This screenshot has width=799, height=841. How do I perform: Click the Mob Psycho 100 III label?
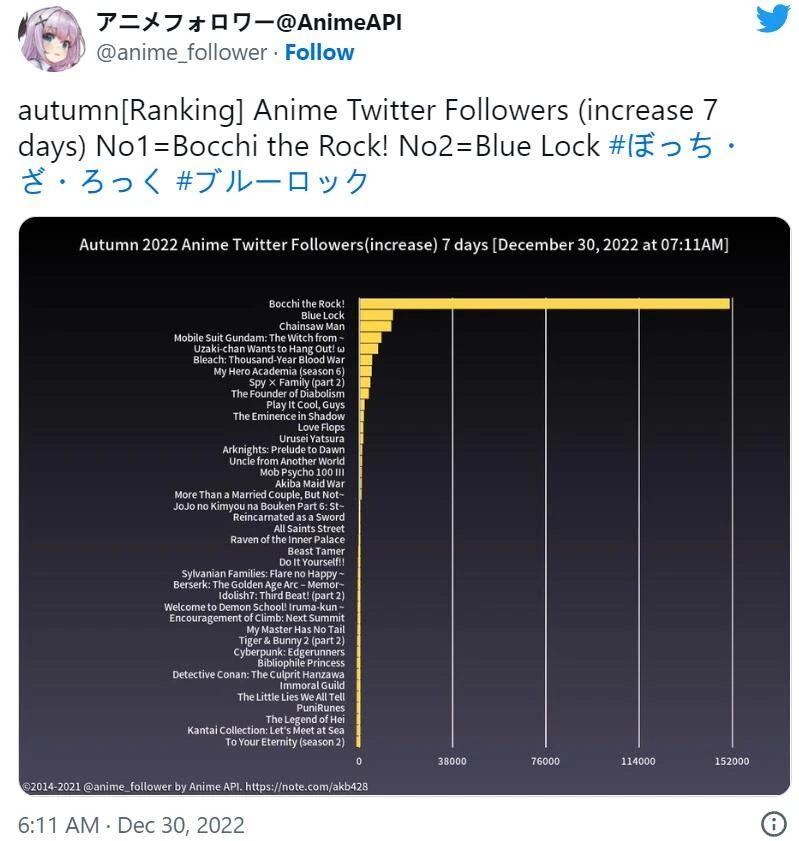pyautogui.click(x=302, y=472)
